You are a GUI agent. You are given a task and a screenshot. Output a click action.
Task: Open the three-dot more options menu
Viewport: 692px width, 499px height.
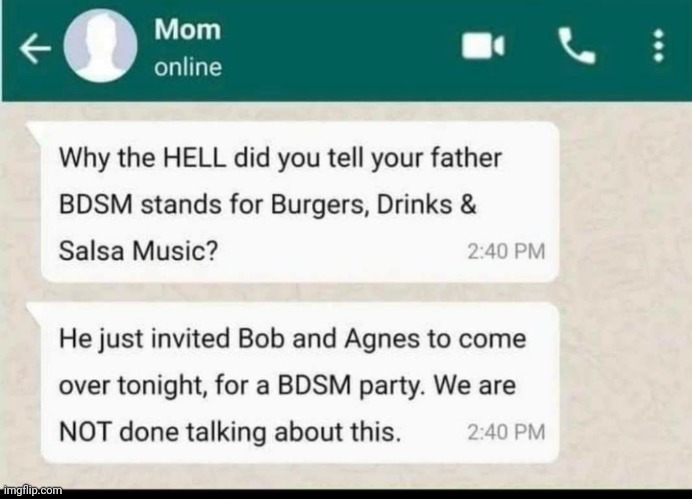tap(658, 46)
